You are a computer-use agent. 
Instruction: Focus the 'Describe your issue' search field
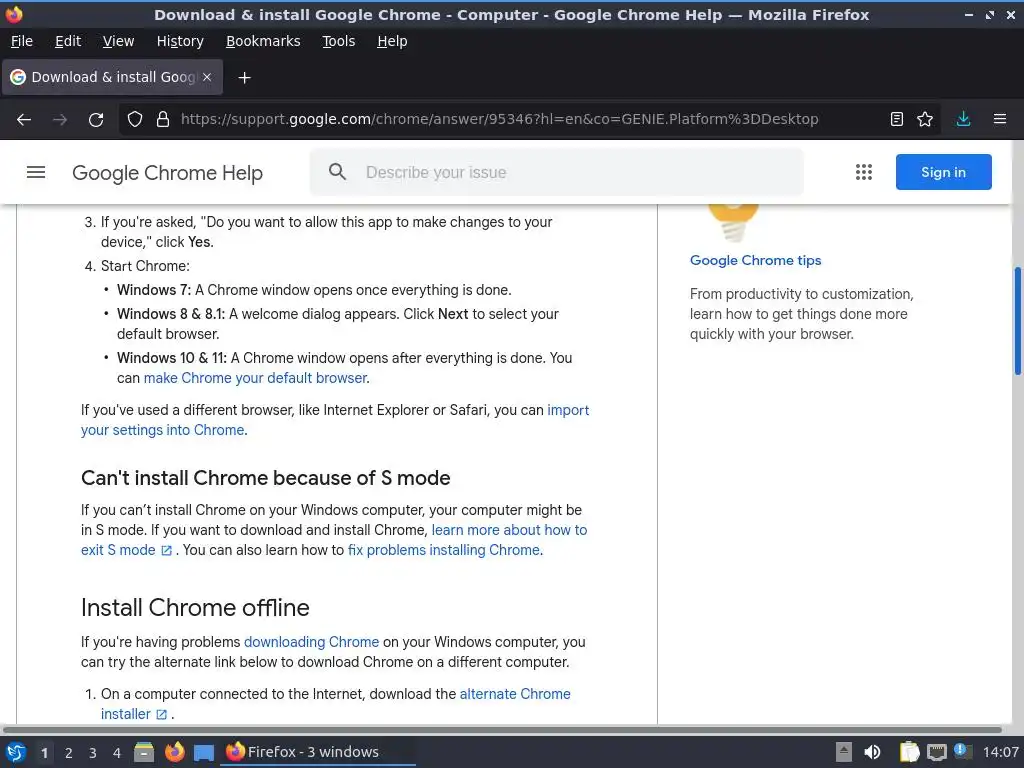click(x=556, y=172)
